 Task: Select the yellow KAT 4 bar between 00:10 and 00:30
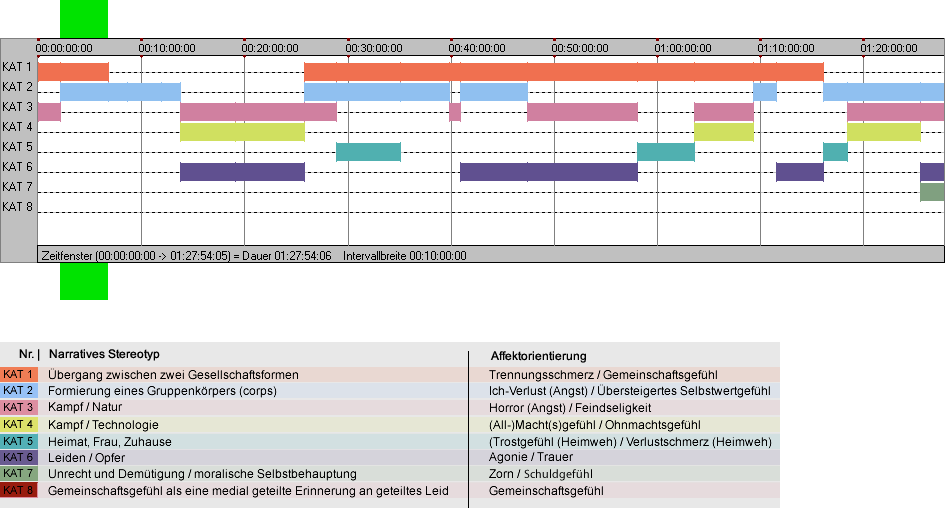point(242,131)
